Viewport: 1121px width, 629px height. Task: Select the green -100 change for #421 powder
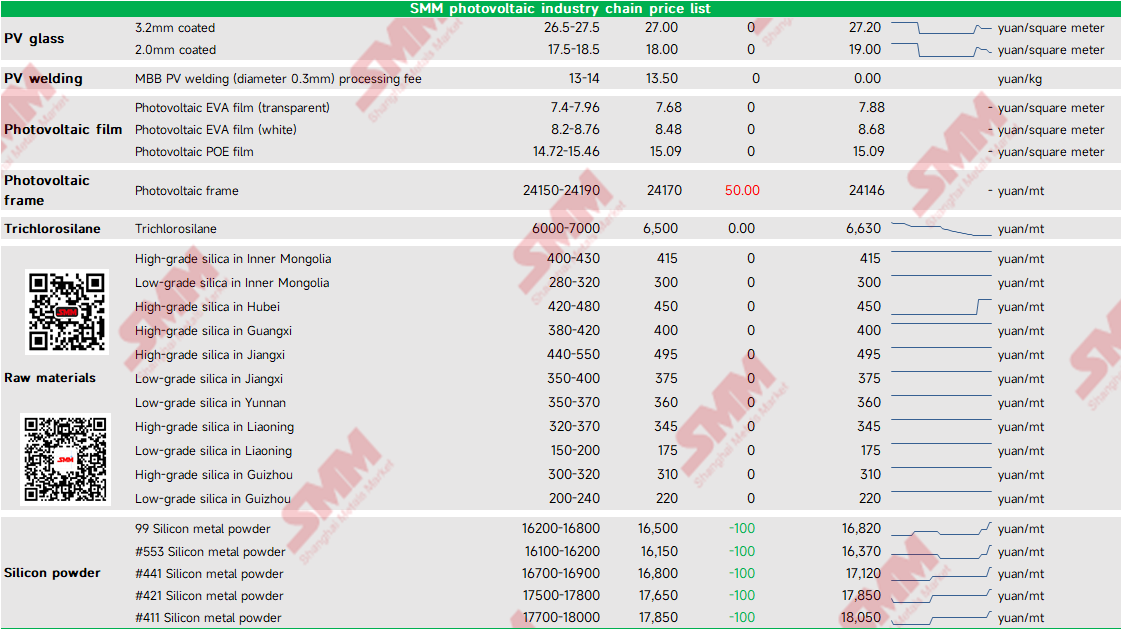pos(742,595)
